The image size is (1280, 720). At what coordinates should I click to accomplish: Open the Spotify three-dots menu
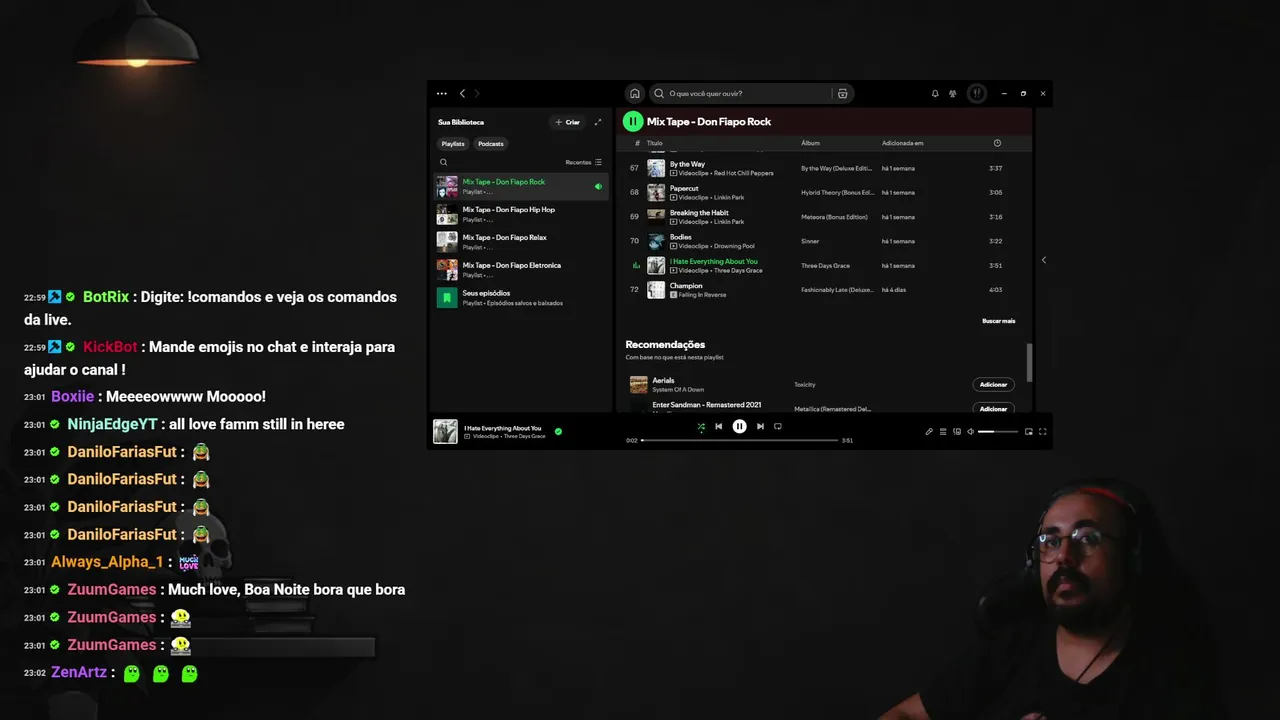click(442, 93)
